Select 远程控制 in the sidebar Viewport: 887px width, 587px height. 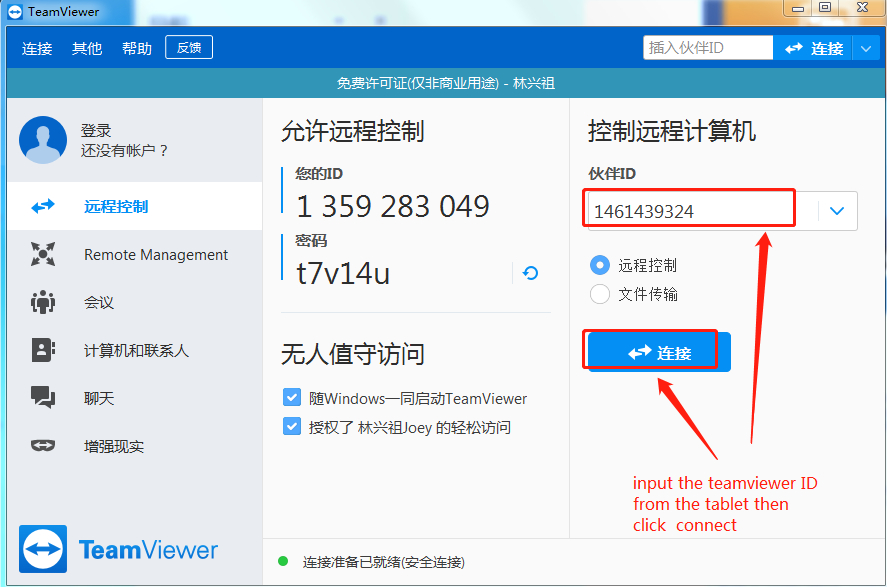[135, 206]
